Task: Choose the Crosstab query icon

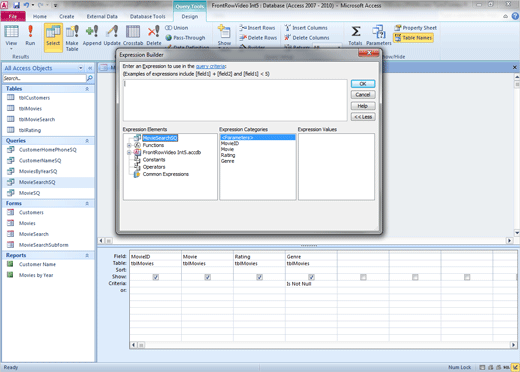Action: (x=133, y=35)
